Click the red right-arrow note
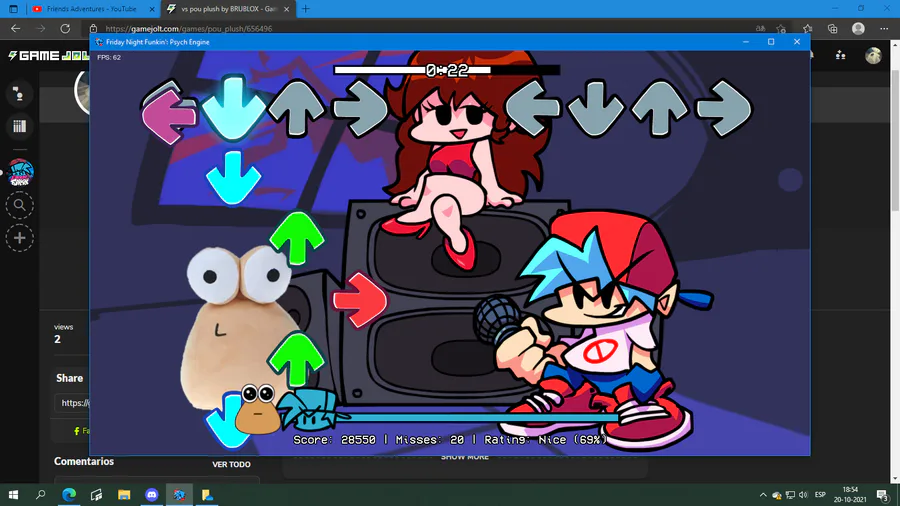Image resolution: width=900 pixels, height=506 pixels. 360,300
